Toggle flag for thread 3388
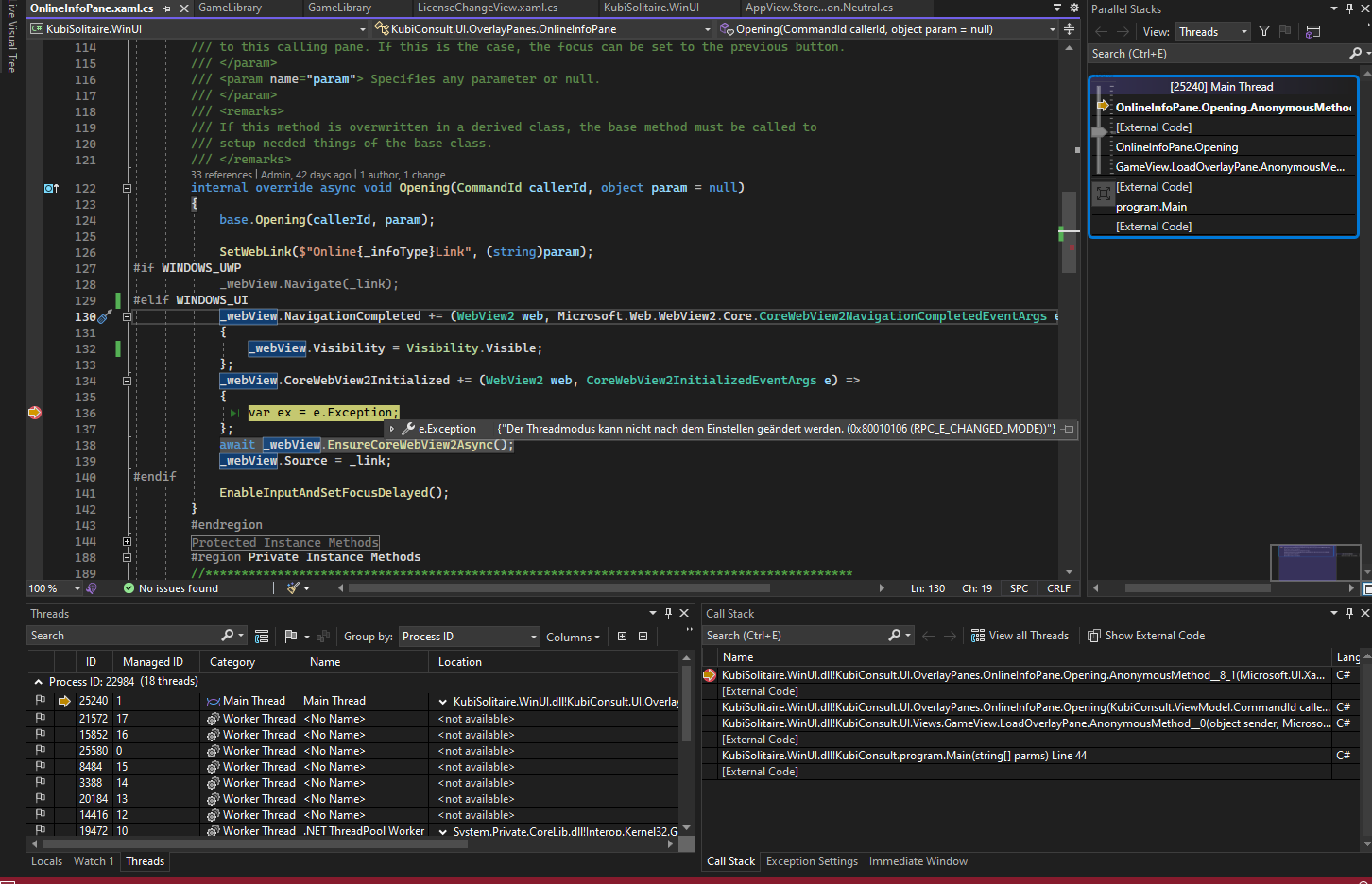 [40, 782]
